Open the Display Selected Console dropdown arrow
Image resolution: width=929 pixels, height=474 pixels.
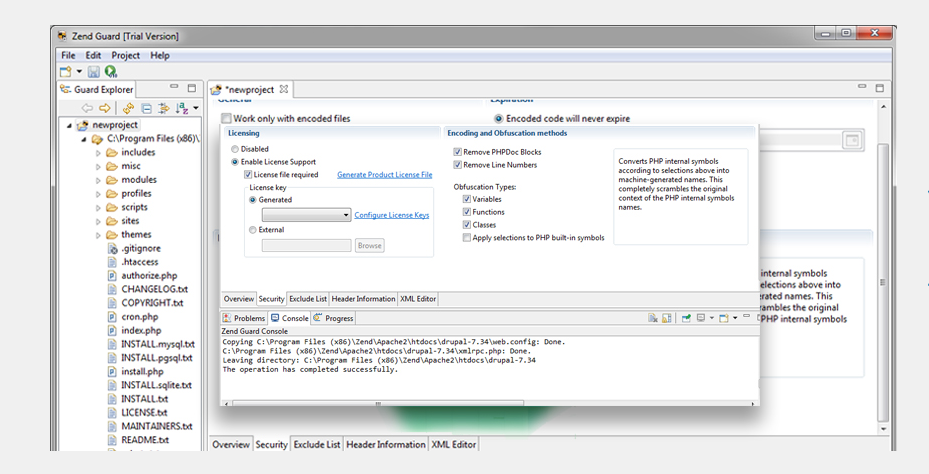pos(712,318)
